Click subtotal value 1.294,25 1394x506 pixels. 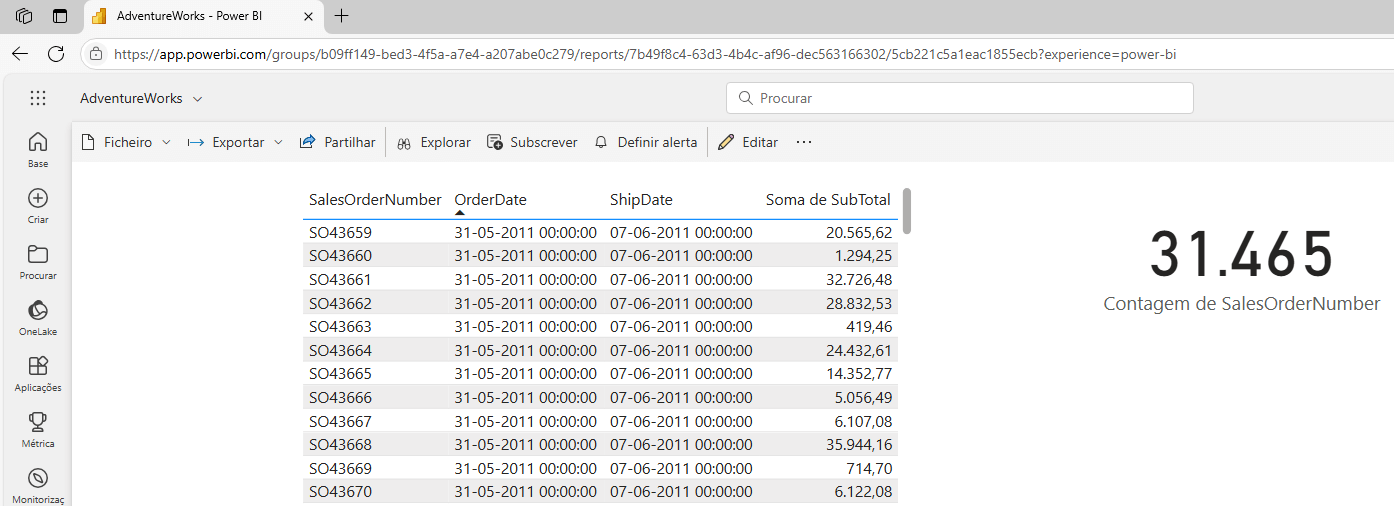[x=863, y=256]
